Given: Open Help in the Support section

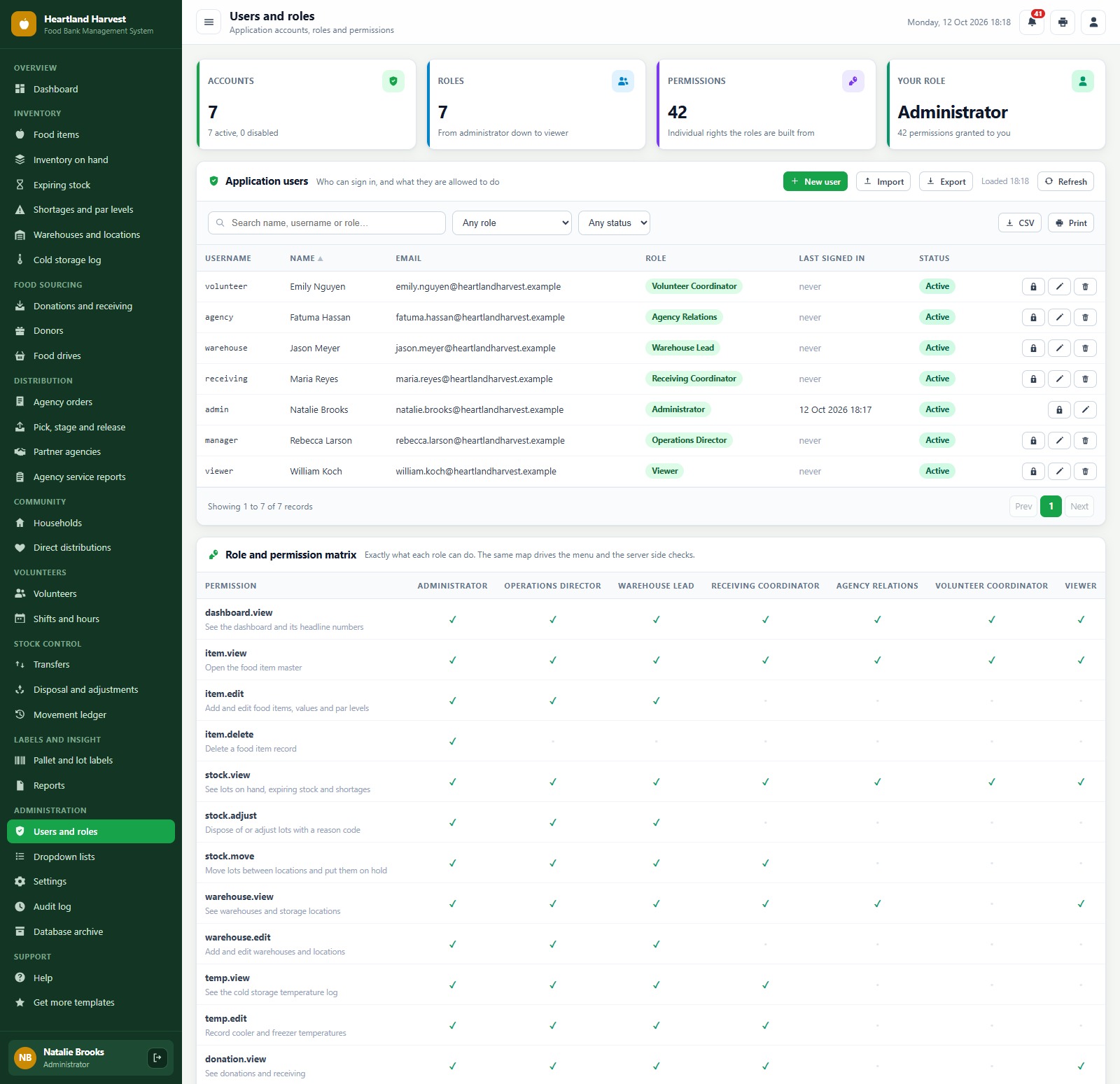Looking at the screenshot, I should [91, 978].
